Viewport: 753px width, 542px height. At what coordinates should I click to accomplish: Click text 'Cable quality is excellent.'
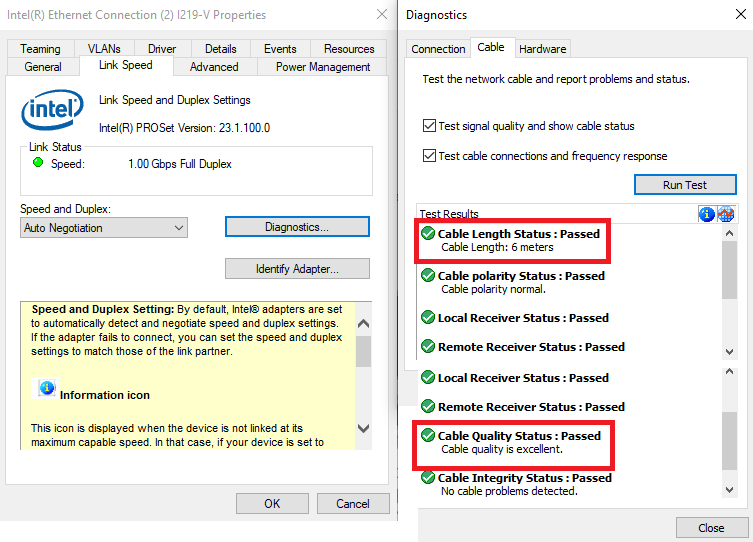click(x=502, y=449)
